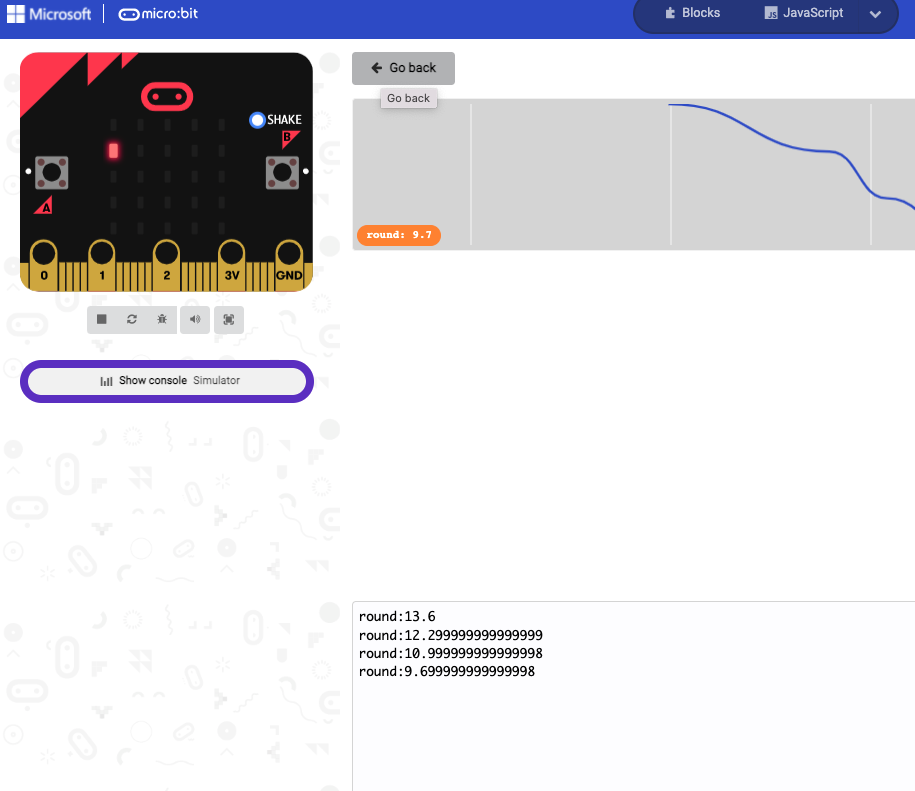Image resolution: width=915 pixels, height=791 pixels.
Task: Click the lit red LED on the micro:bit
Action: coord(113,150)
